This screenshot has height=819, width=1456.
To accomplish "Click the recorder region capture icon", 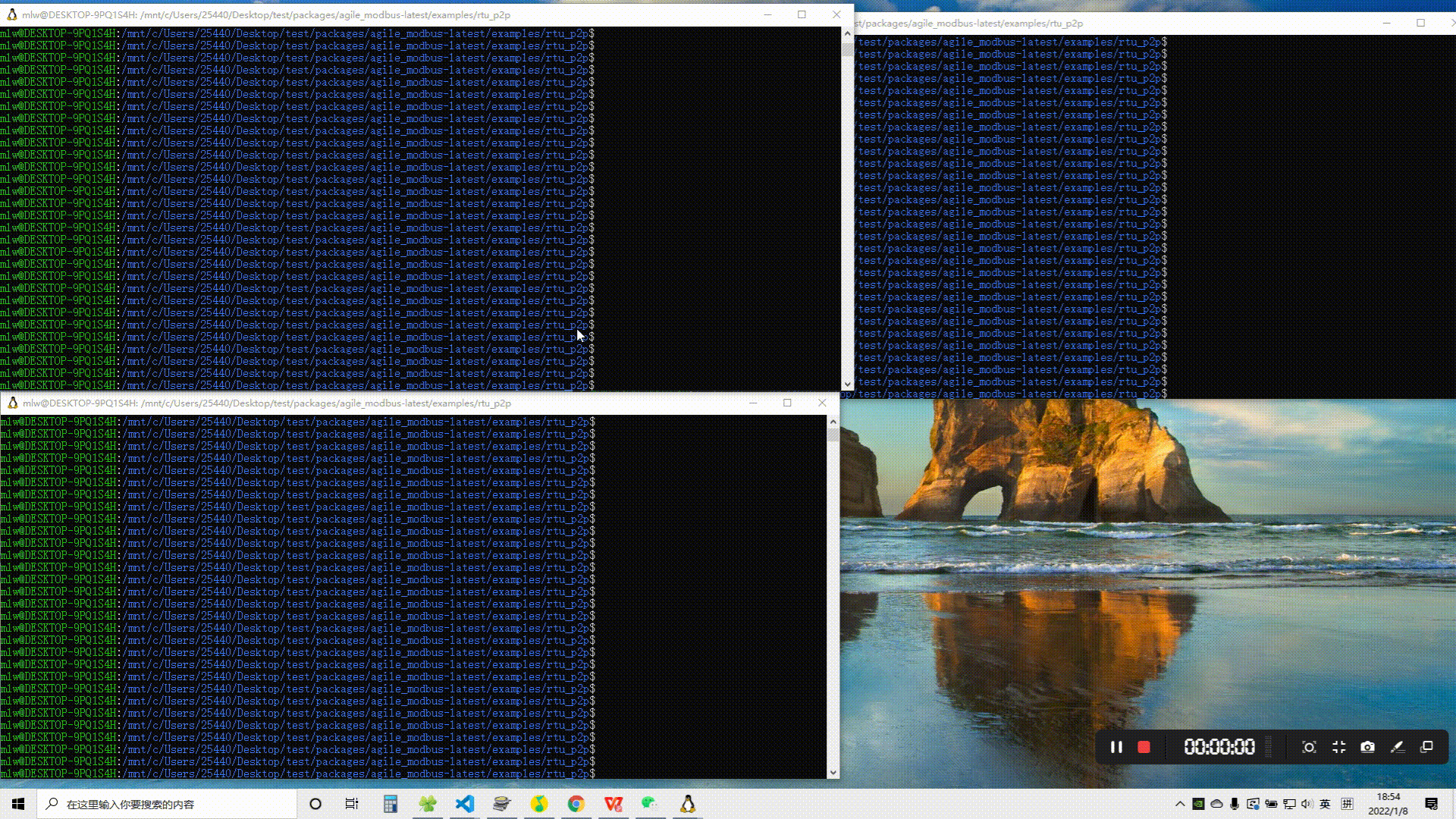I will [1309, 747].
